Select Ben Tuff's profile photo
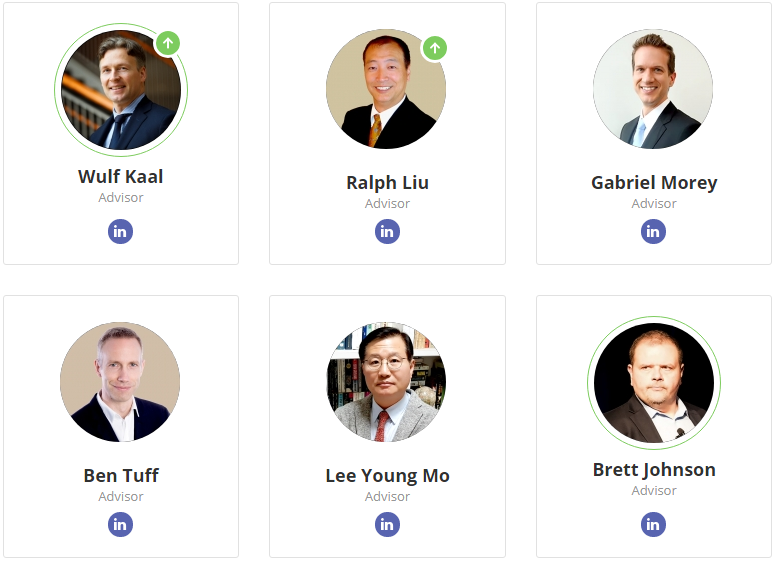 click(x=120, y=382)
